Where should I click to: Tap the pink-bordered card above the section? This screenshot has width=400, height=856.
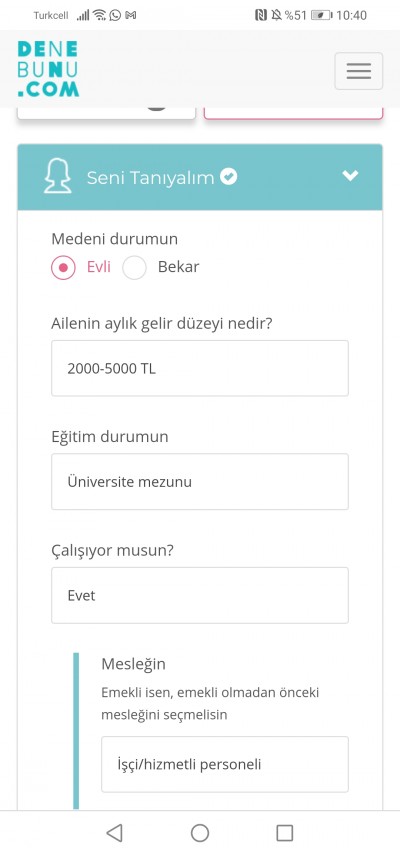tap(294, 113)
